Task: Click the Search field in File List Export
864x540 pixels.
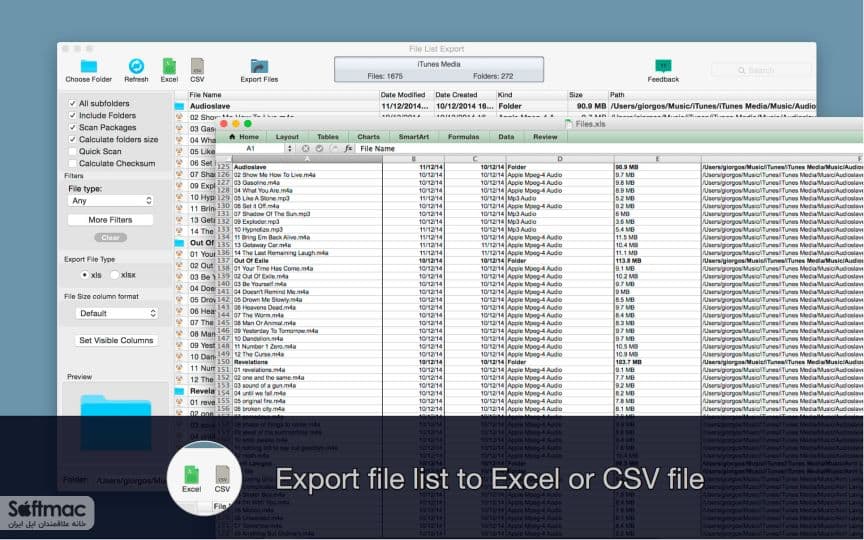Action: click(761, 71)
